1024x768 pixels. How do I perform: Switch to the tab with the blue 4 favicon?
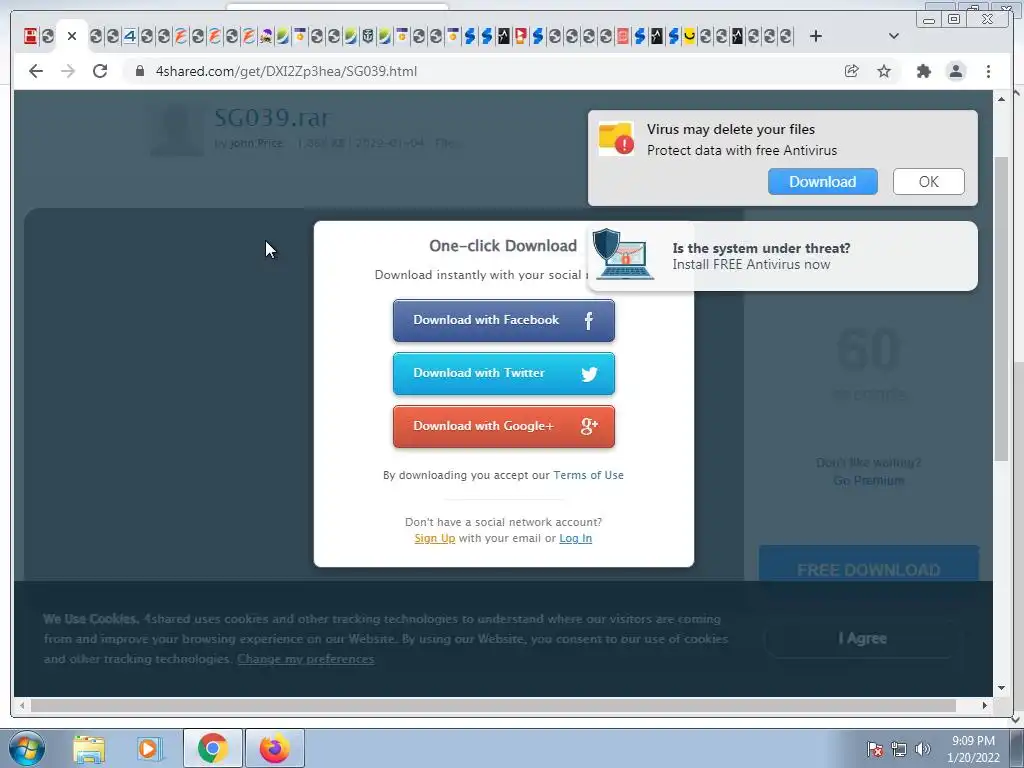tap(130, 36)
